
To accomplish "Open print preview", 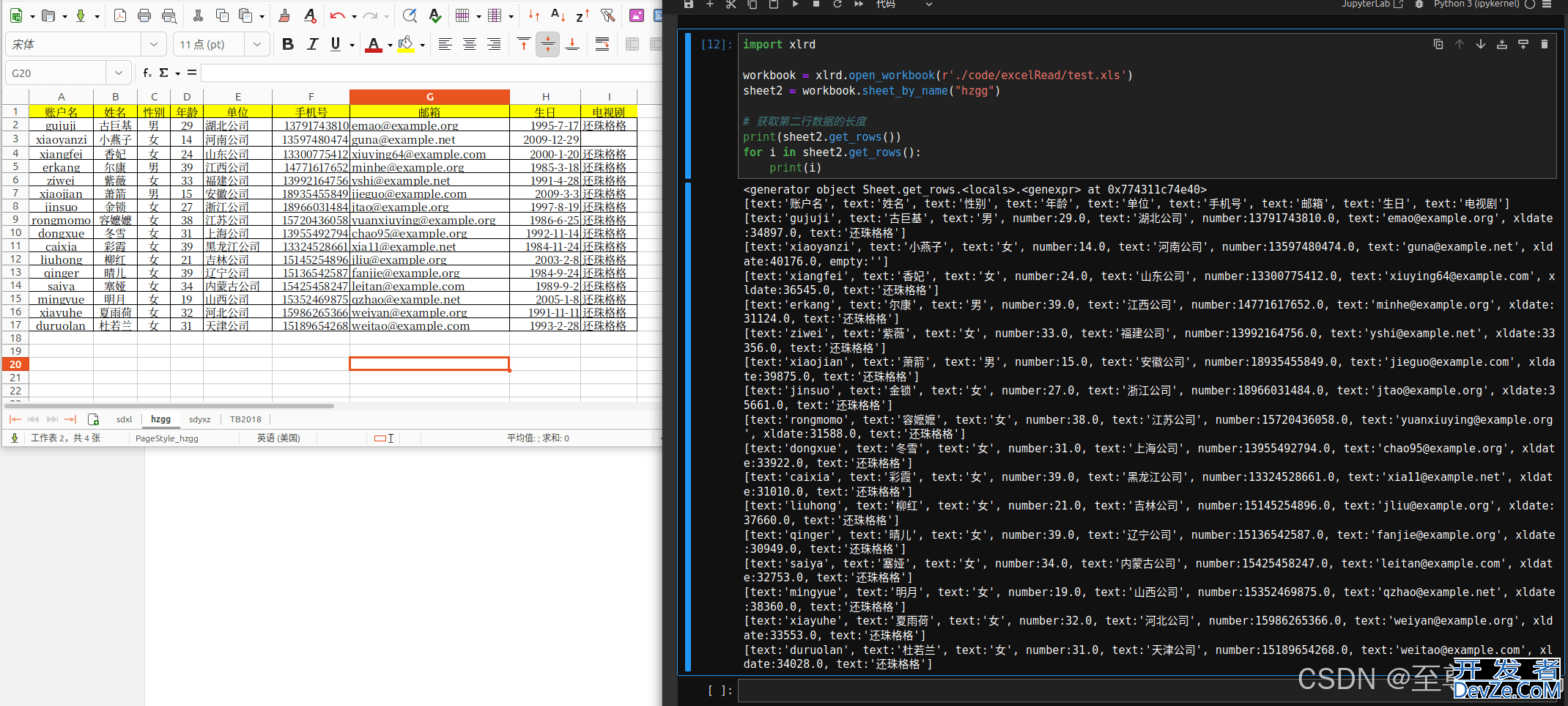I will (x=169, y=15).
